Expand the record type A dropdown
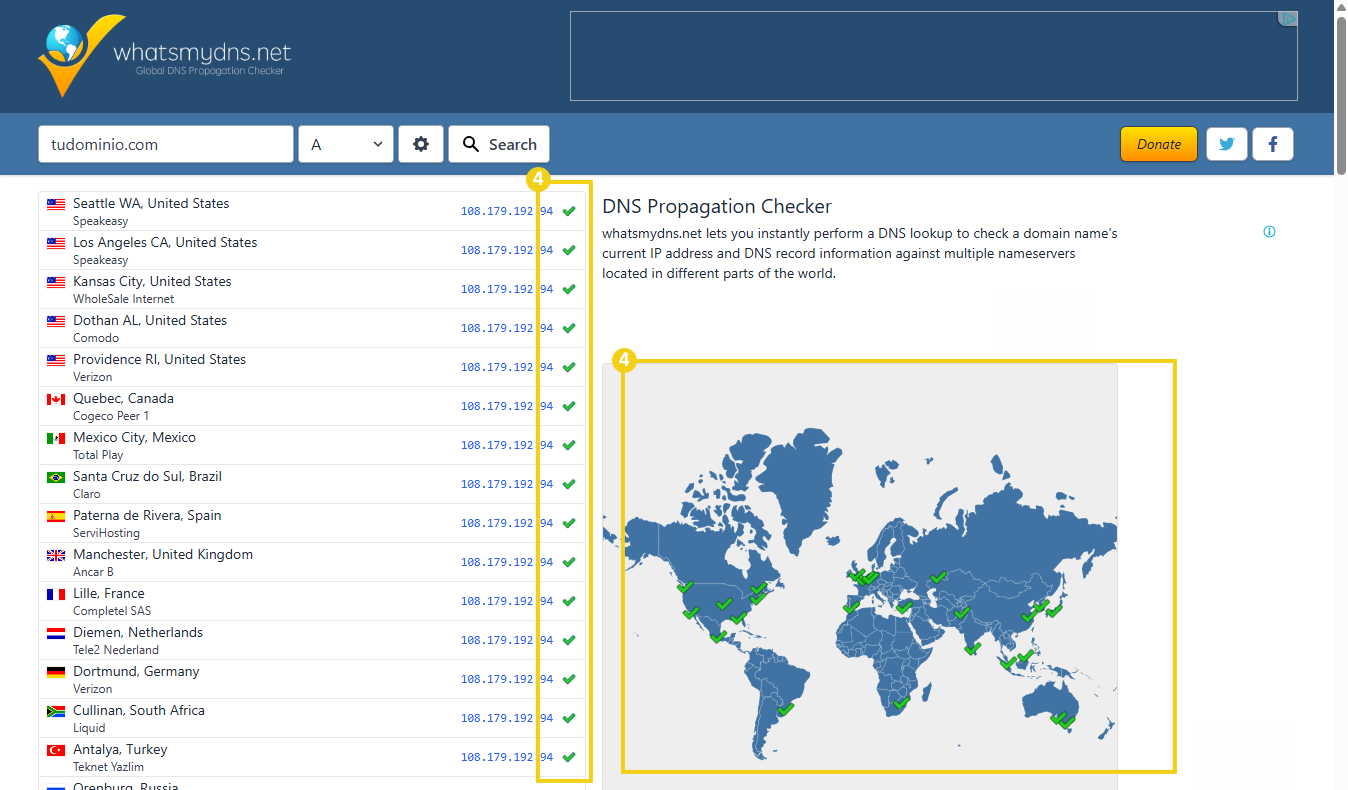 click(x=346, y=144)
